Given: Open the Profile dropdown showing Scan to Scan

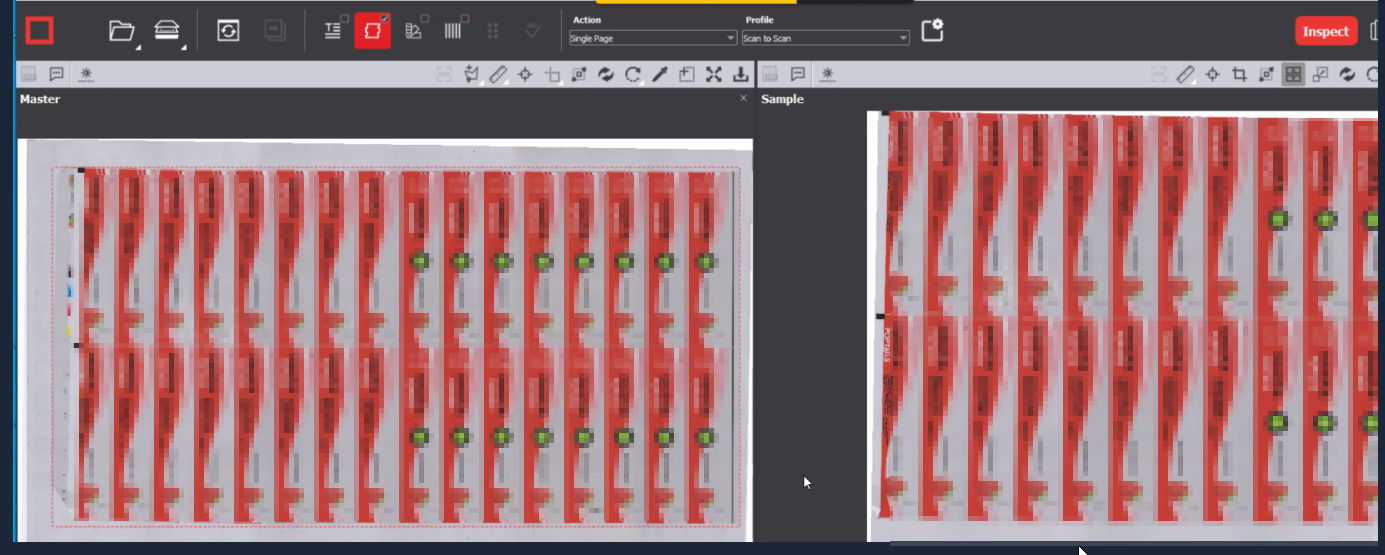Looking at the screenshot, I should coord(825,38).
